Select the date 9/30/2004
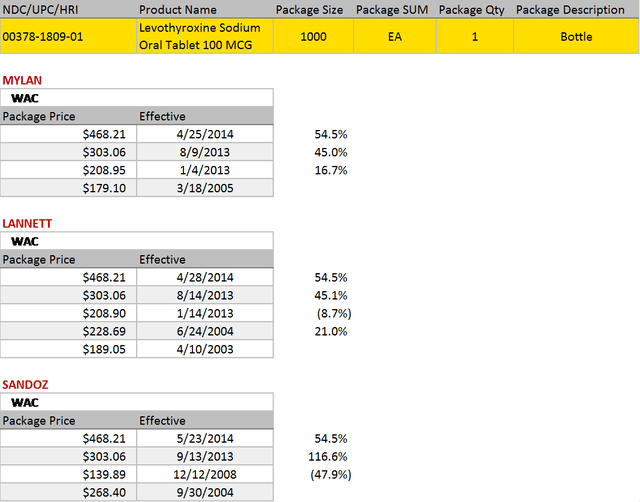The image size is (640, 502). pos(205,492)
